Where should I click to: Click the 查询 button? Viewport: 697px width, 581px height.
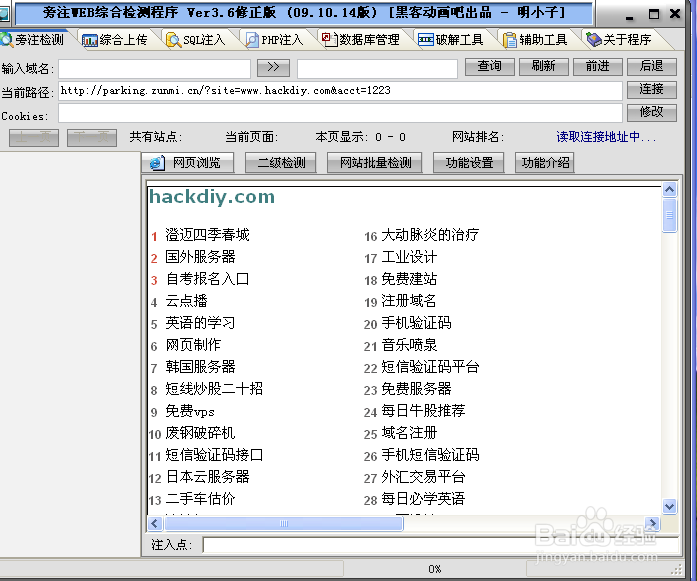point(489,67)
